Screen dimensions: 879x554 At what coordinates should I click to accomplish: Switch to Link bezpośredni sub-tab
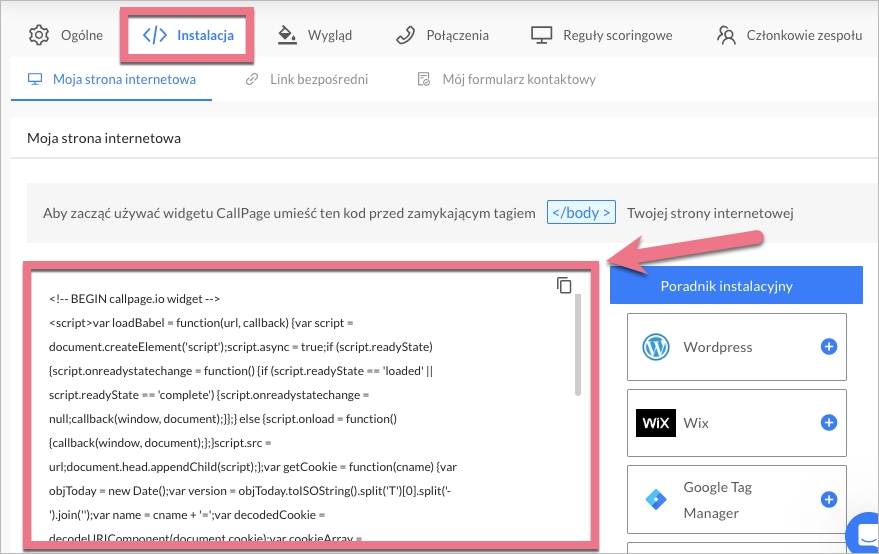pyautogui.click(x=307, y=79)
